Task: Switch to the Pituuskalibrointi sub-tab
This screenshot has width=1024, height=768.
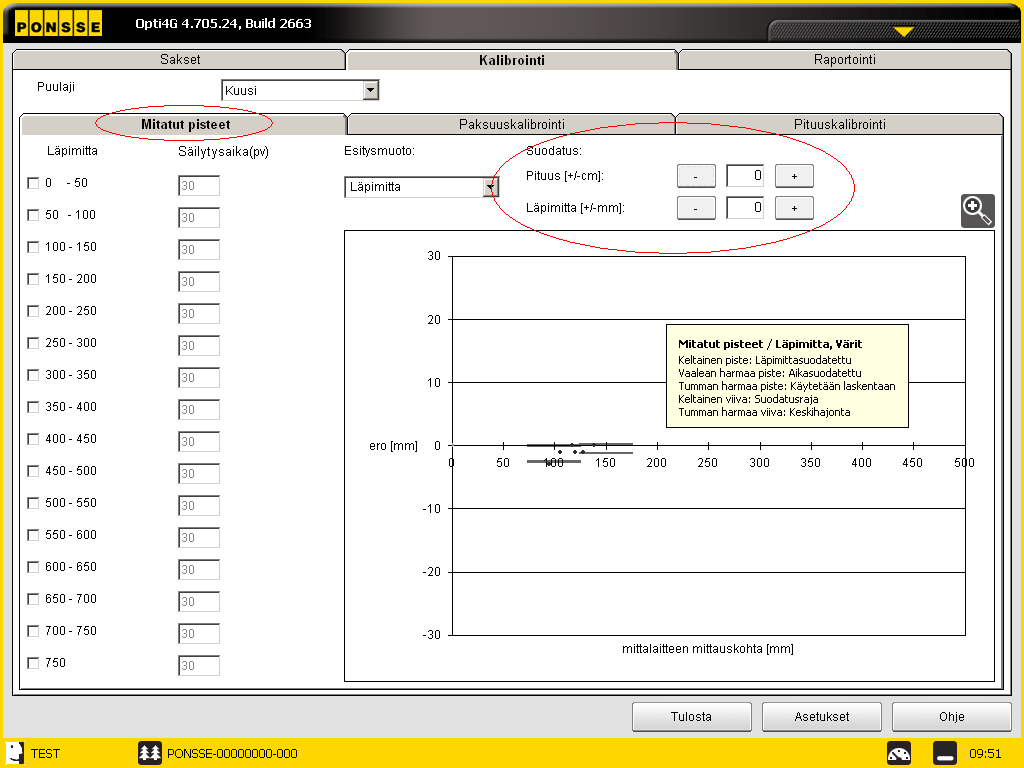Action: 839,124
